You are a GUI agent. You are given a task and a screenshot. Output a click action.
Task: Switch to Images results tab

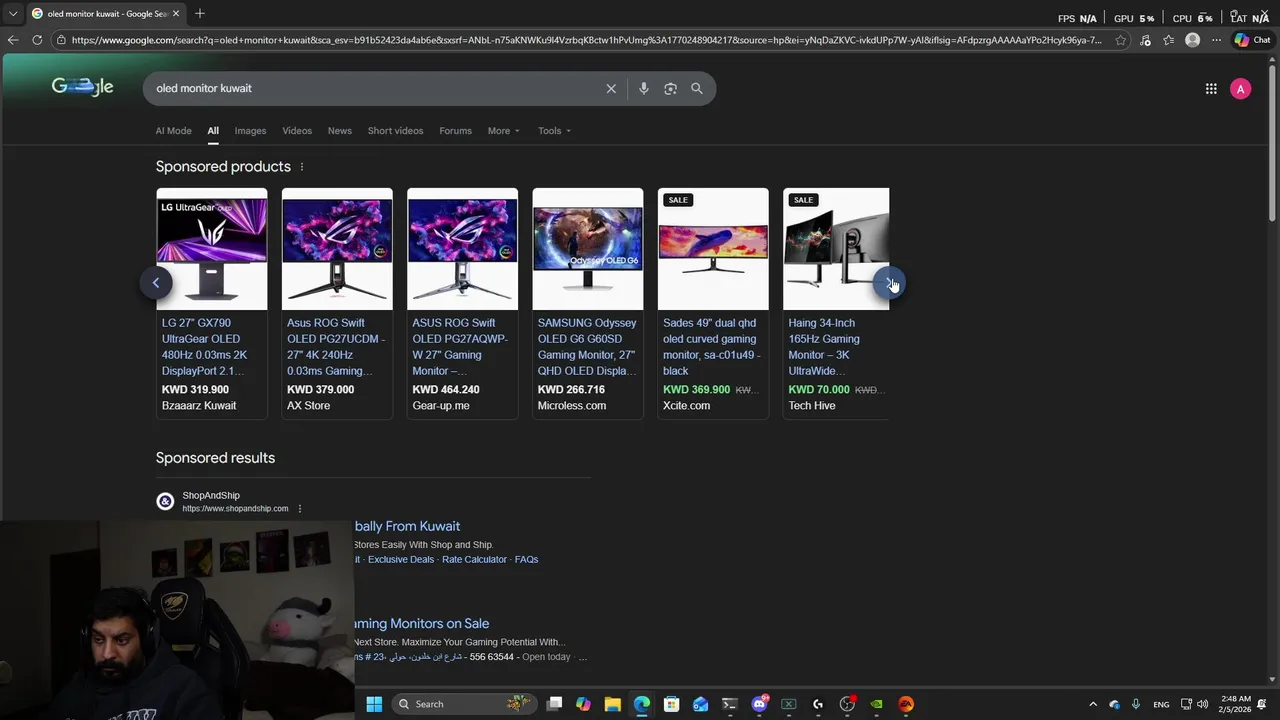coord(250,131)
